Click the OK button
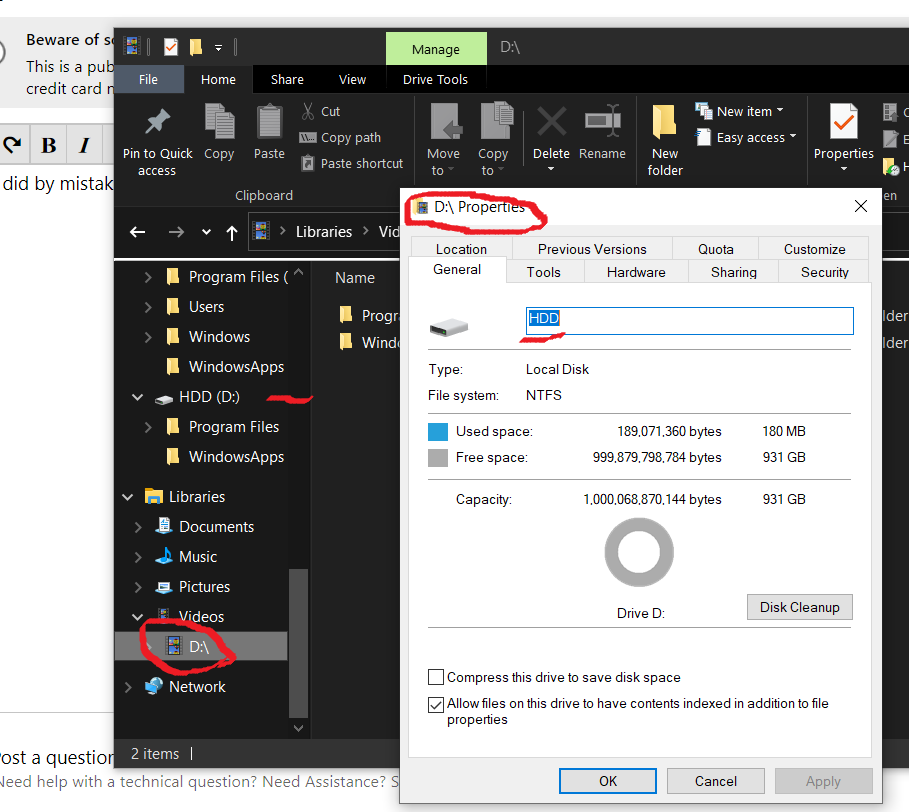Image resolution: width=909 pixels, height=812 pixels. click(608, 781)
